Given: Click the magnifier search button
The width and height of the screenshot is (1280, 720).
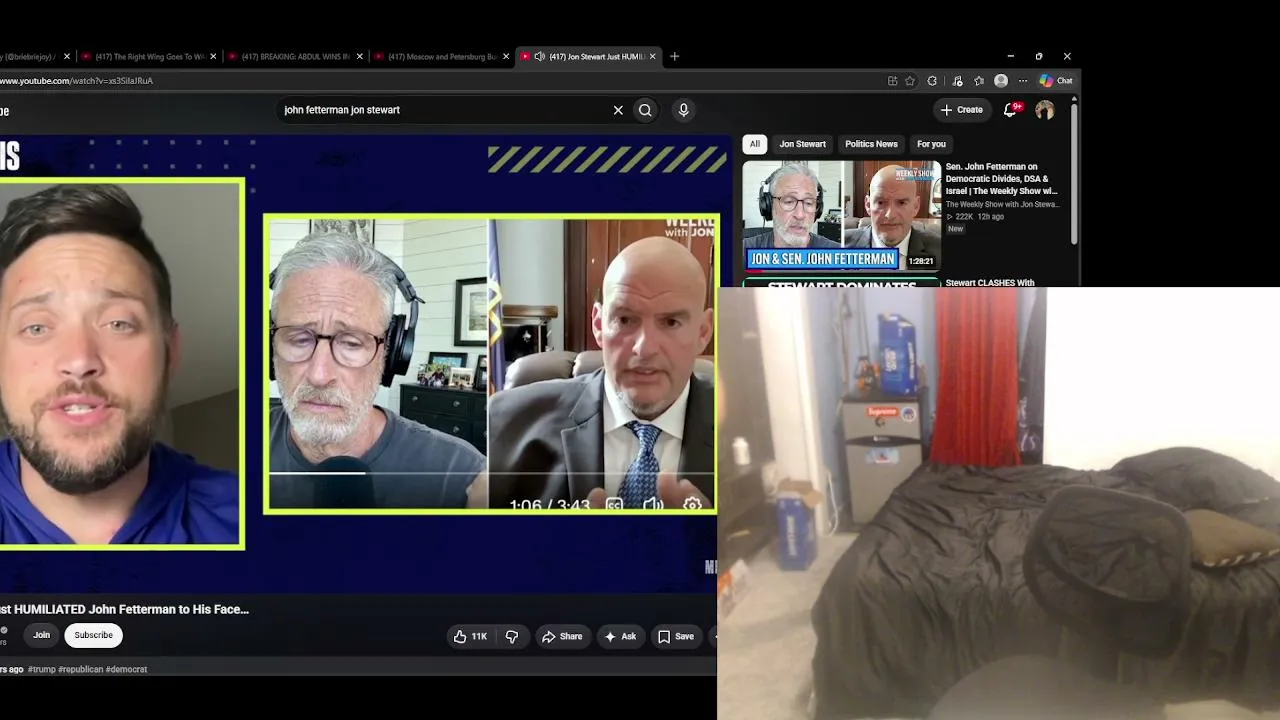Looking at the screenshot, I should point(645,110).
